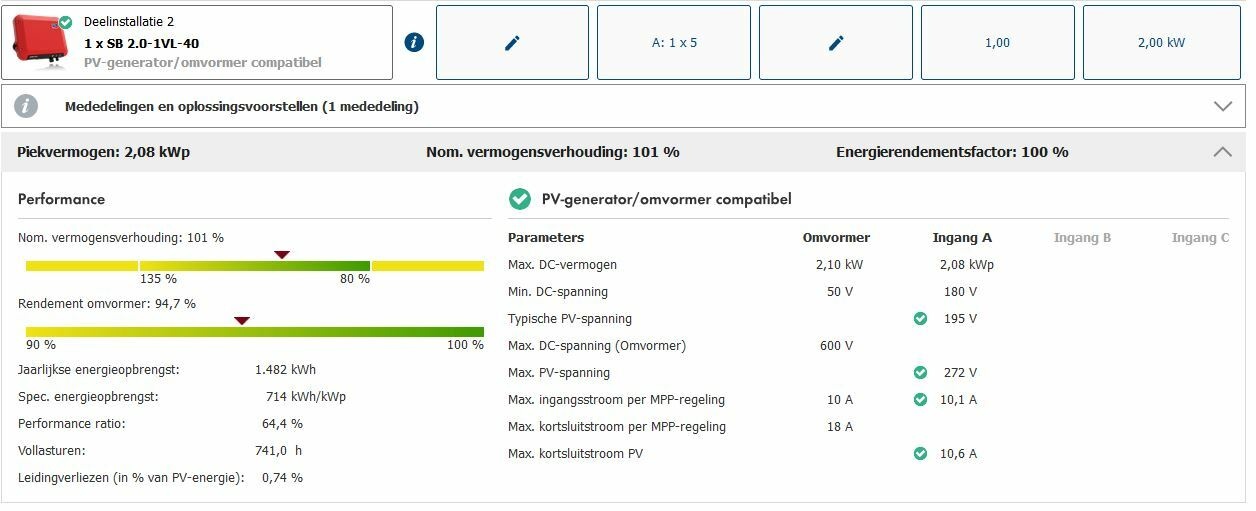1256x511 pixels.
Task: Expand Mededelingen en oplossingsvoorstellen chevron
Action: coord(1222,106)
